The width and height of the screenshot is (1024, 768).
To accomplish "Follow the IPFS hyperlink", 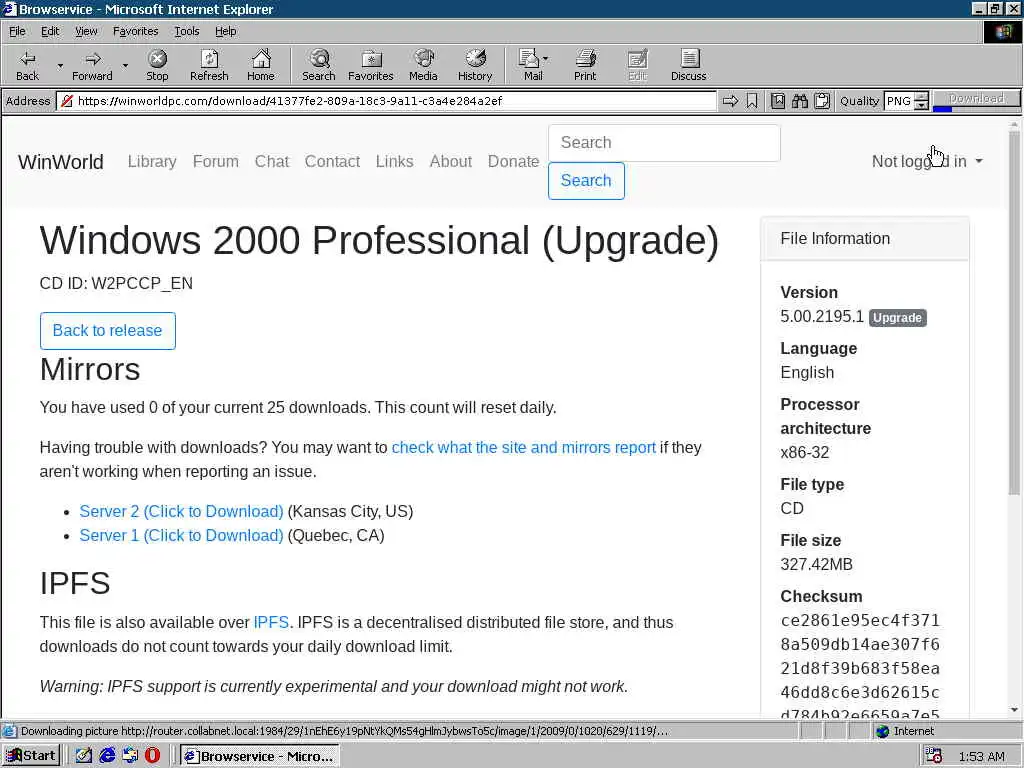I will (x=271, y=622).
